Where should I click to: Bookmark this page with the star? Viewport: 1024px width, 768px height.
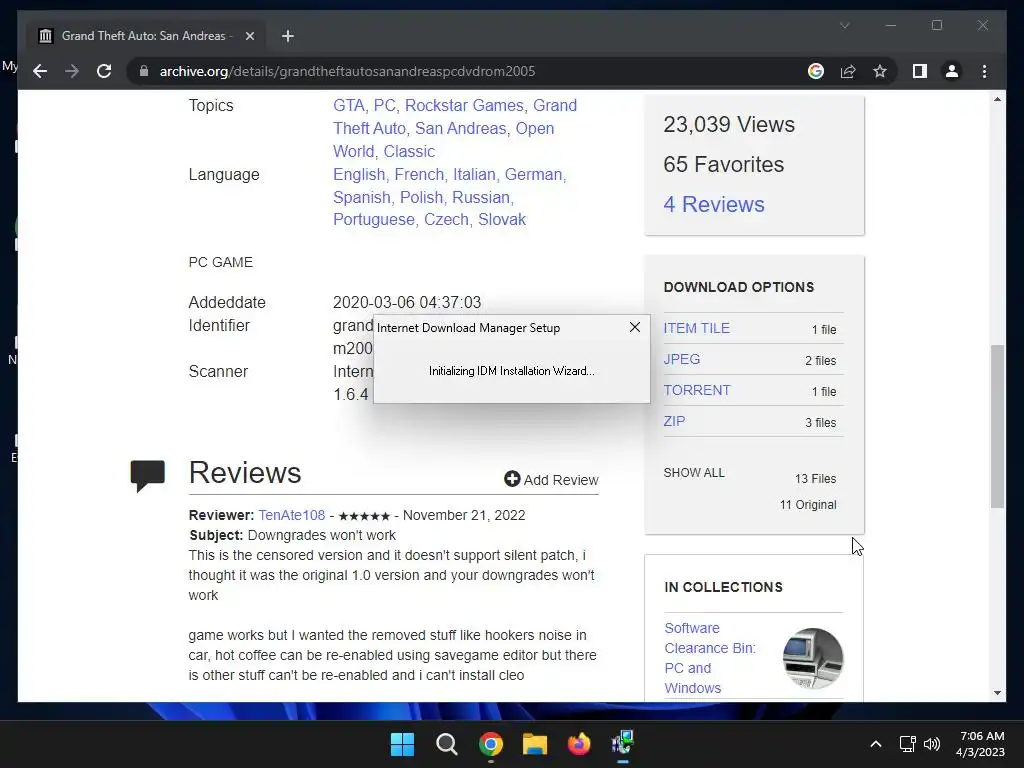coord(880,71)
